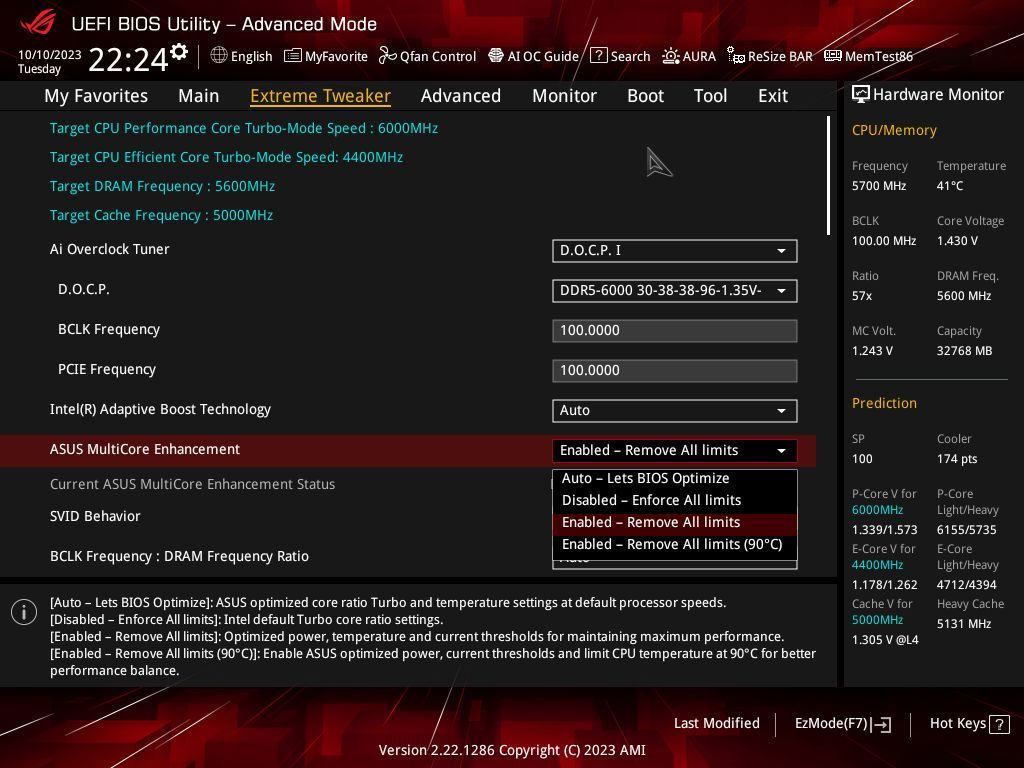This screenshot has width=1024, height=768.
Task: Click Target CPU Performance Core Turbo-Mode Speed text
Action: coord(244,128)
